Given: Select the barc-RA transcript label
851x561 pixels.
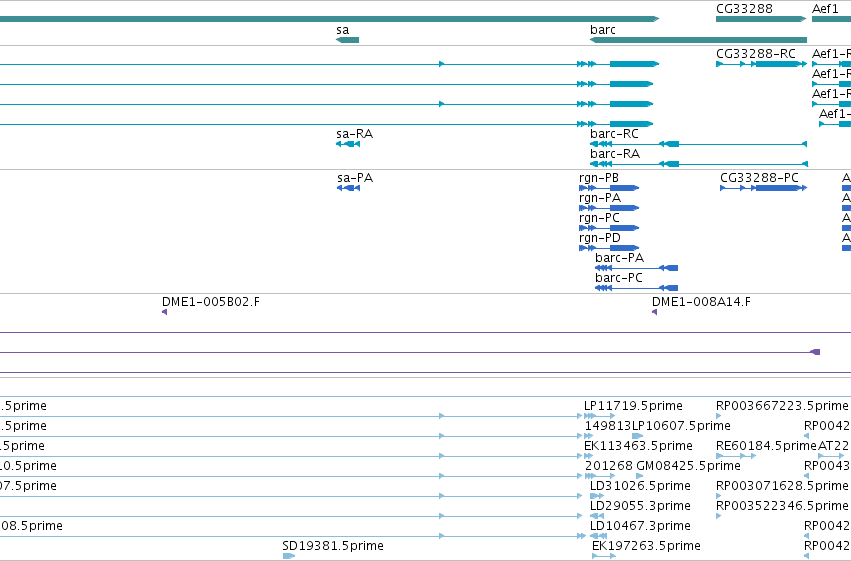Looking at the screenshot, I should tap(615, 154).
